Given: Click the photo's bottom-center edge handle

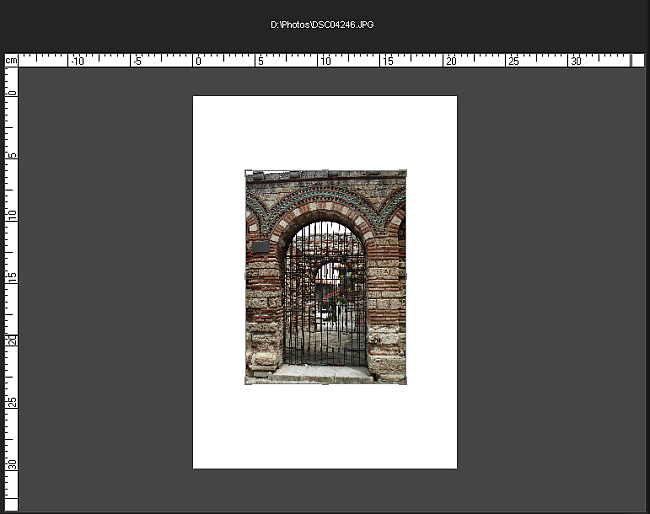Looking at the screenshot, I should click(x=325, y=382).
